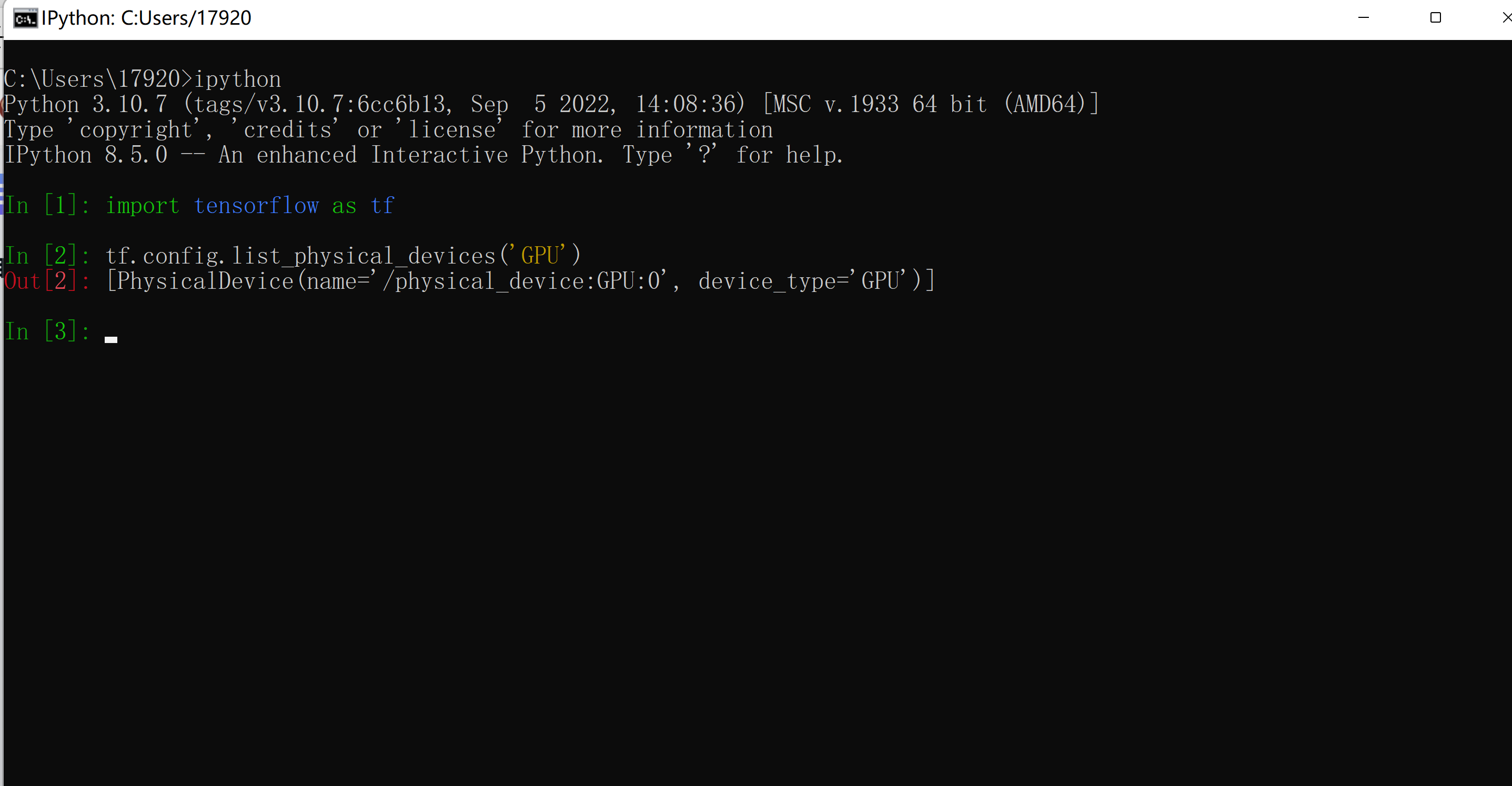Click the ipython command after path
Viewport: 1512px width, 786px height.
click(x=238, y=79)
